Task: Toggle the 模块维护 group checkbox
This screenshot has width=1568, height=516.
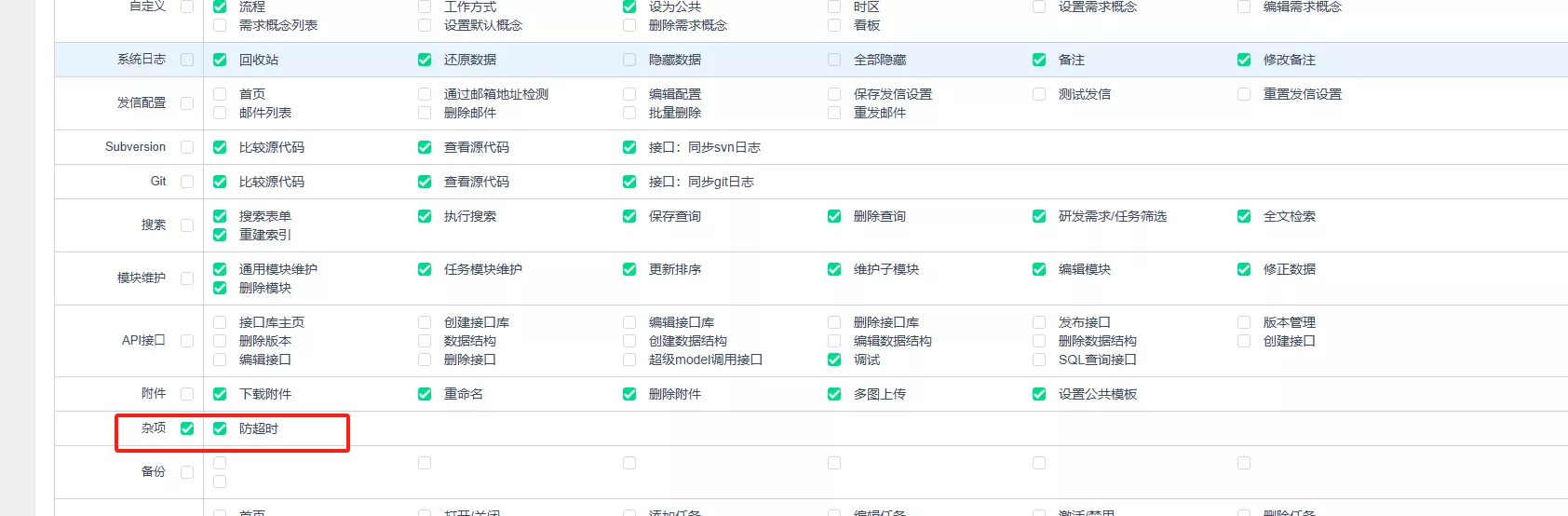Action: coord(187,278)
